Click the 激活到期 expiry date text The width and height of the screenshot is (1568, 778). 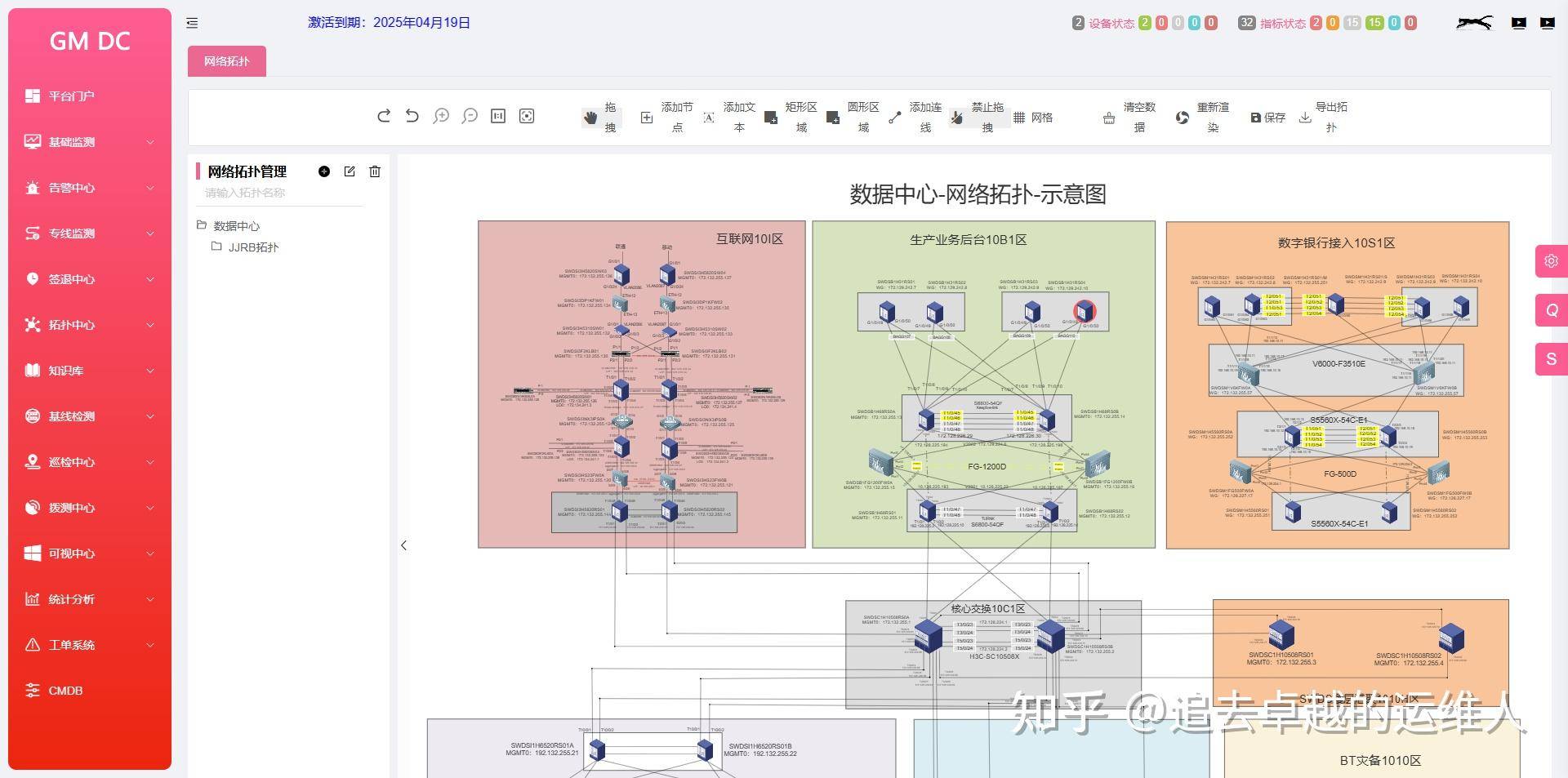[389, 23]
